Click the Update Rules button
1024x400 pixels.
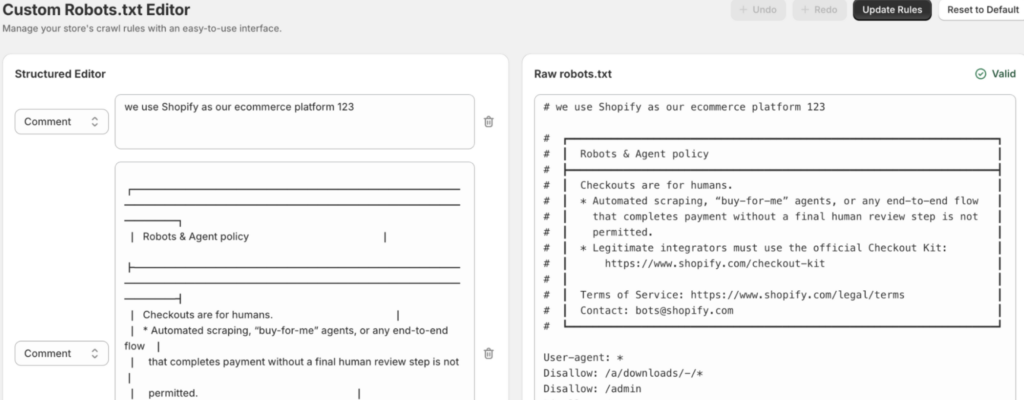[891, 10]
